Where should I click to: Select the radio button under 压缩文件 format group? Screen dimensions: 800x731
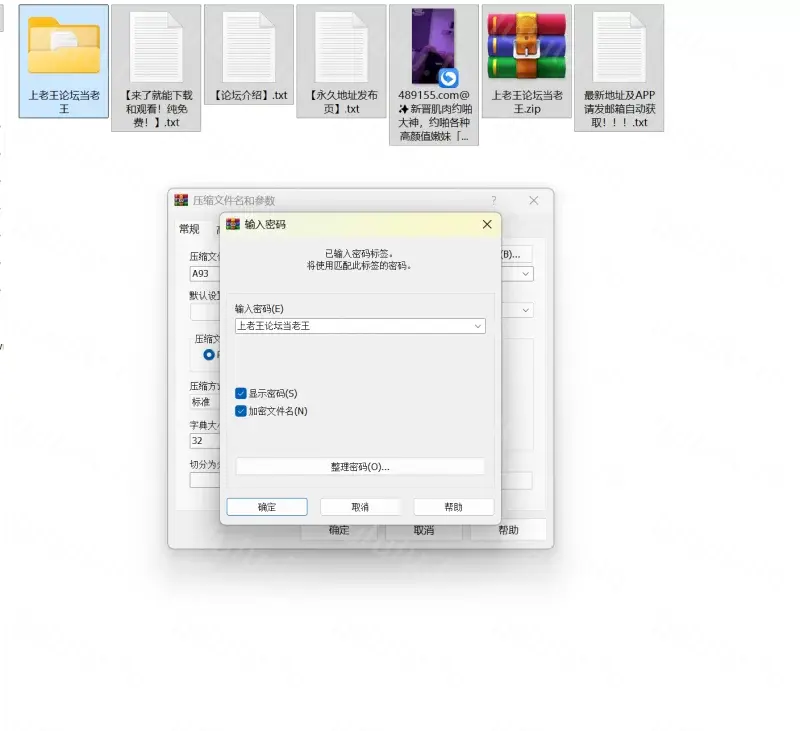coord(209,355)
